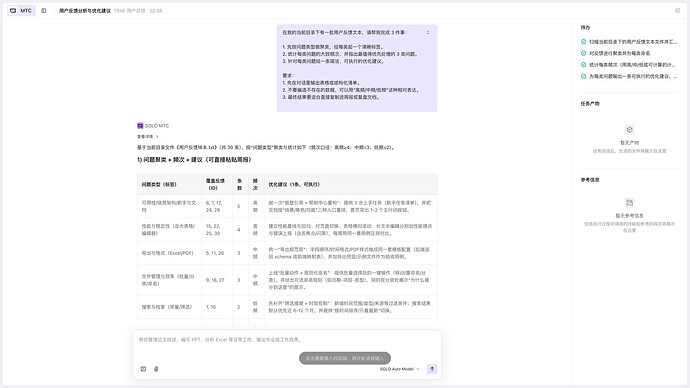Focus the chat message input field

tap(287, 340)
